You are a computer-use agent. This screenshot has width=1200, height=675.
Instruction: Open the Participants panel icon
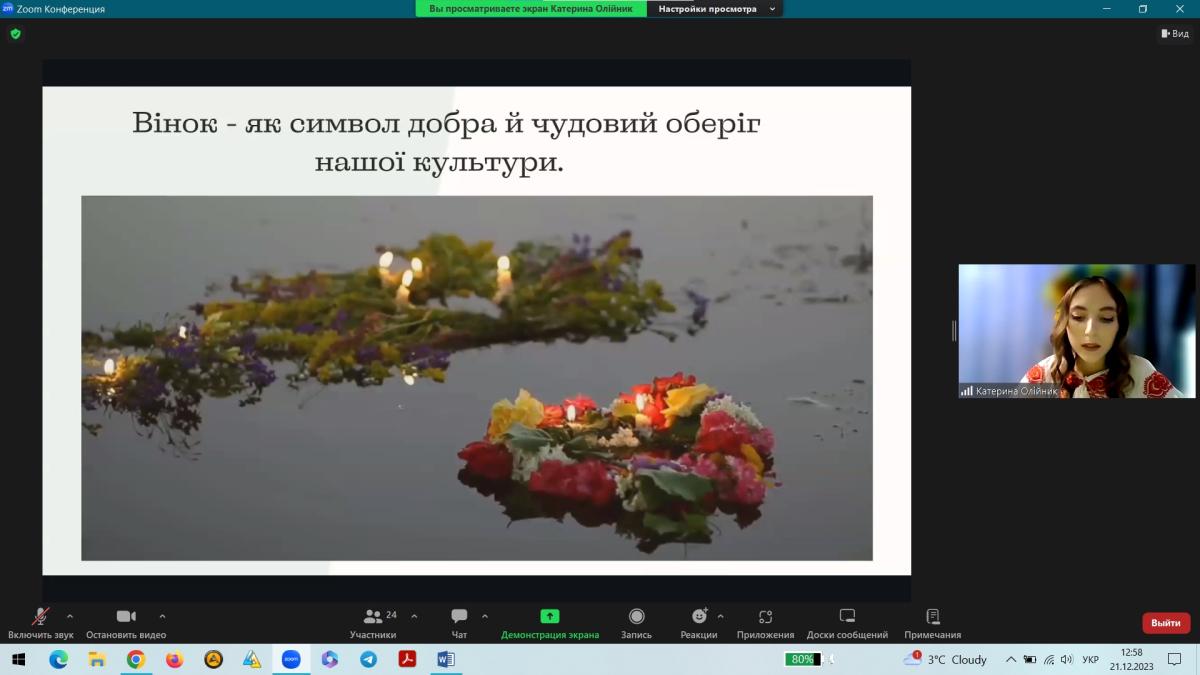pos(373,617)
